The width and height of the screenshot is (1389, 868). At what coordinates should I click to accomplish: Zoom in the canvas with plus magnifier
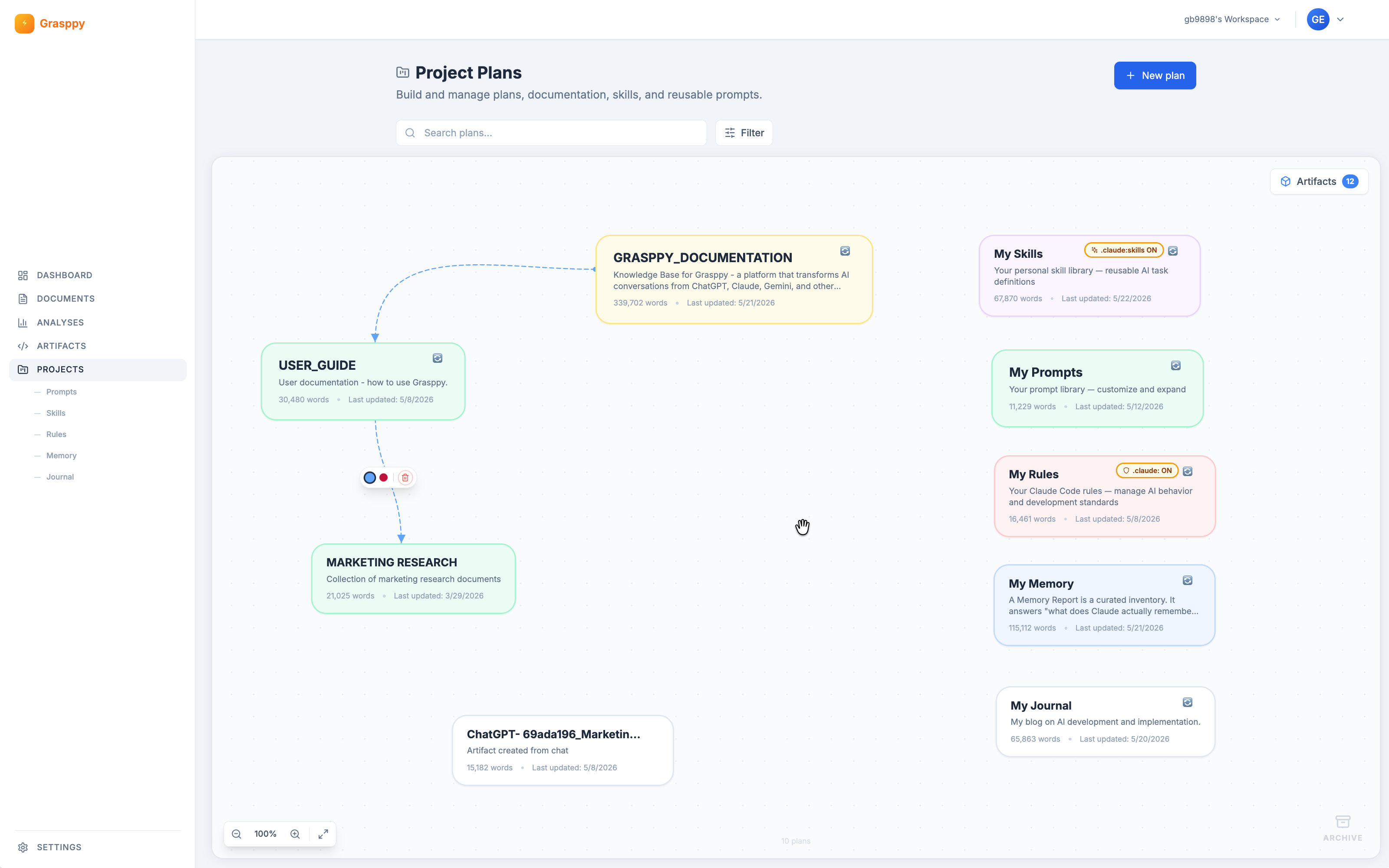pos(295,834)
